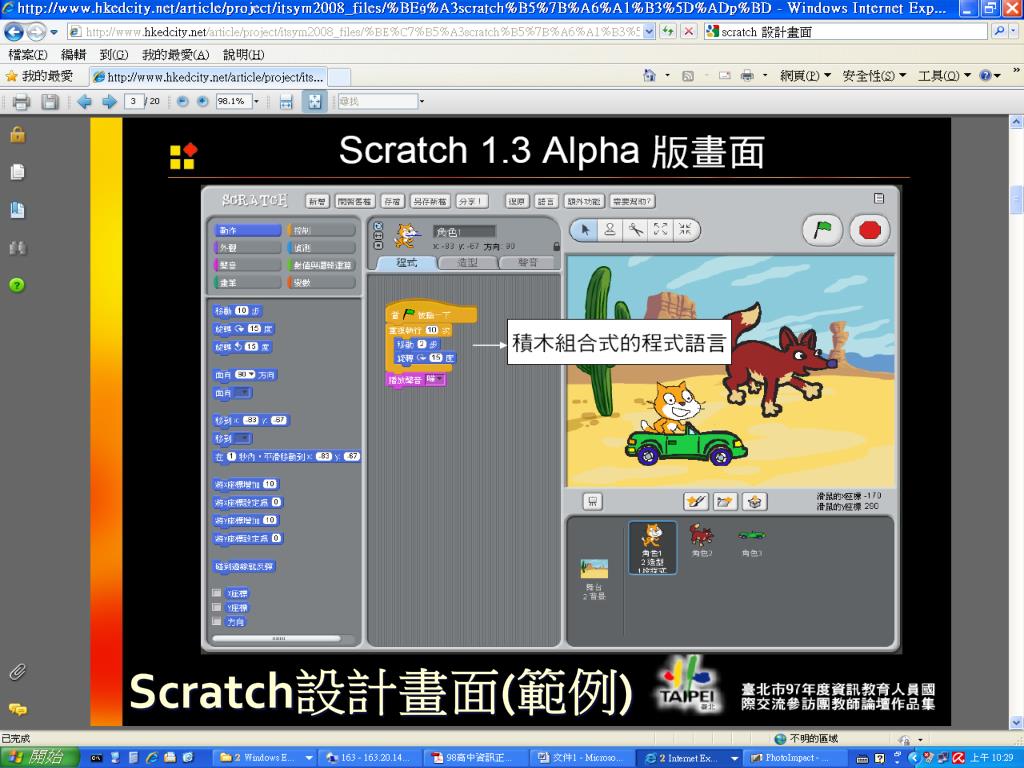Click the fit-width scrolling mode icon
This screenshot has width=1024, height=768.
286,101
